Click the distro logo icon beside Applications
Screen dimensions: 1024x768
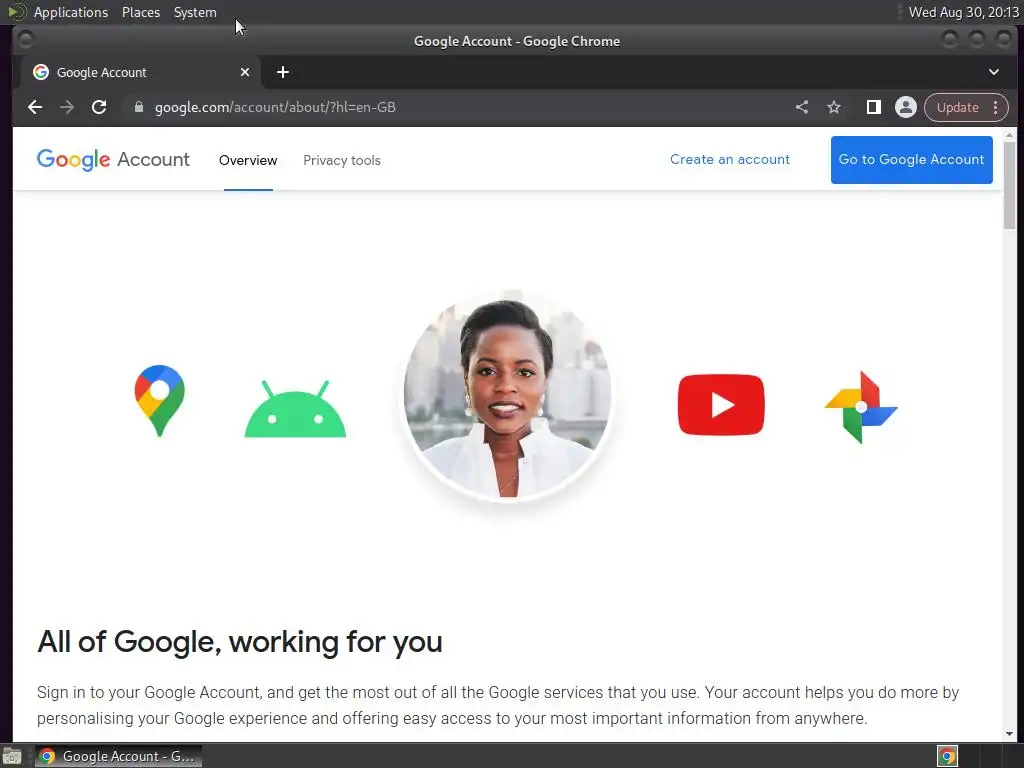pyautogui.click(x=17, y=12)
